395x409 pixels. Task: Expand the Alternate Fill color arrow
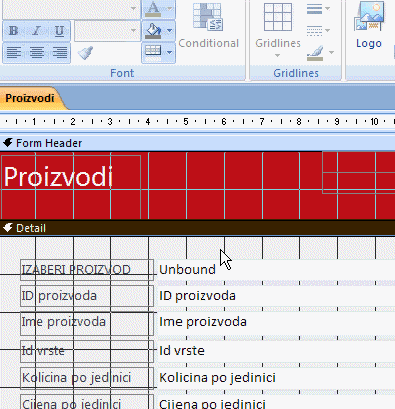click(x=170, y=52)
